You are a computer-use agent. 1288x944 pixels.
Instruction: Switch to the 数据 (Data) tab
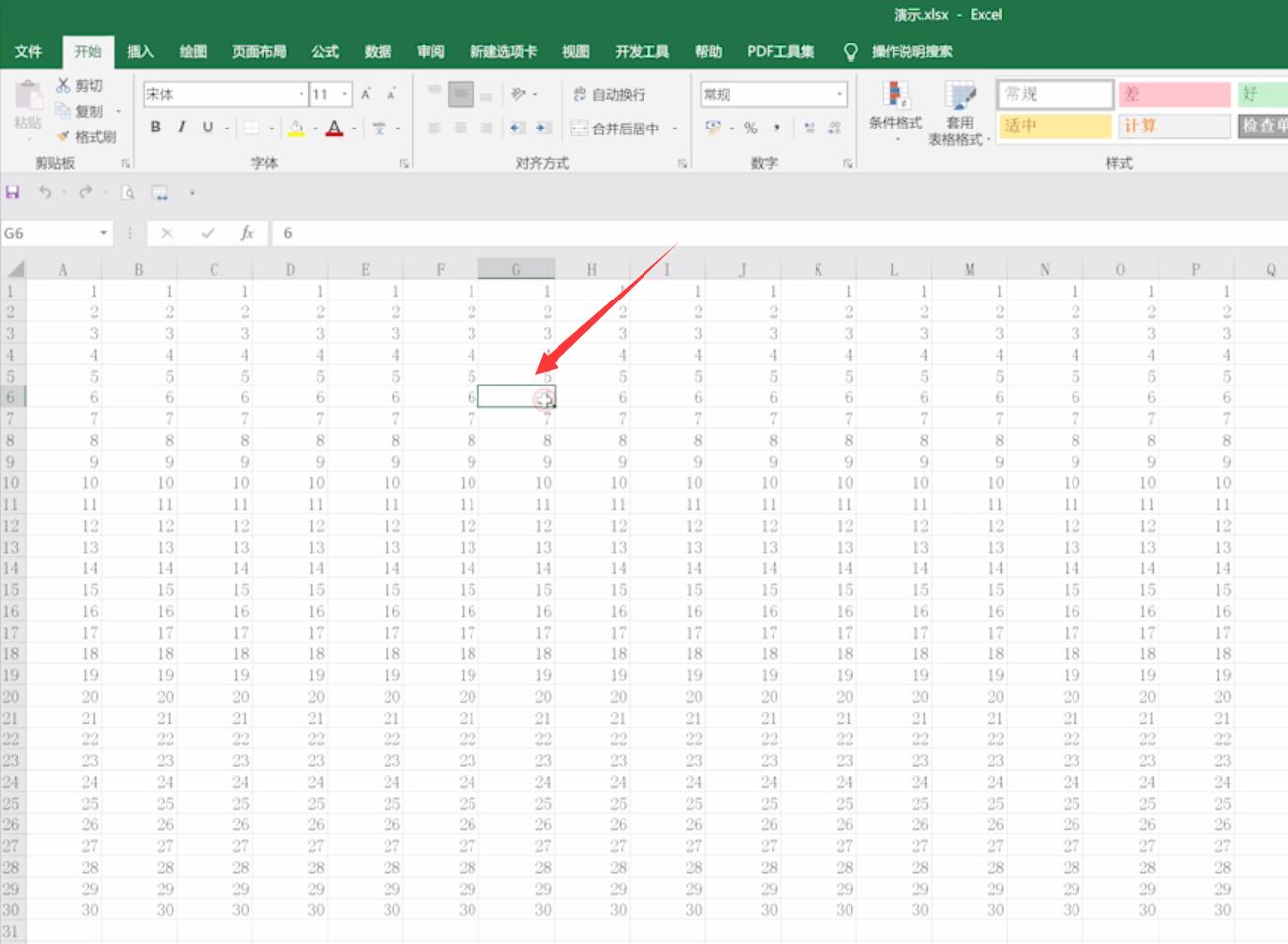point(378,52)
